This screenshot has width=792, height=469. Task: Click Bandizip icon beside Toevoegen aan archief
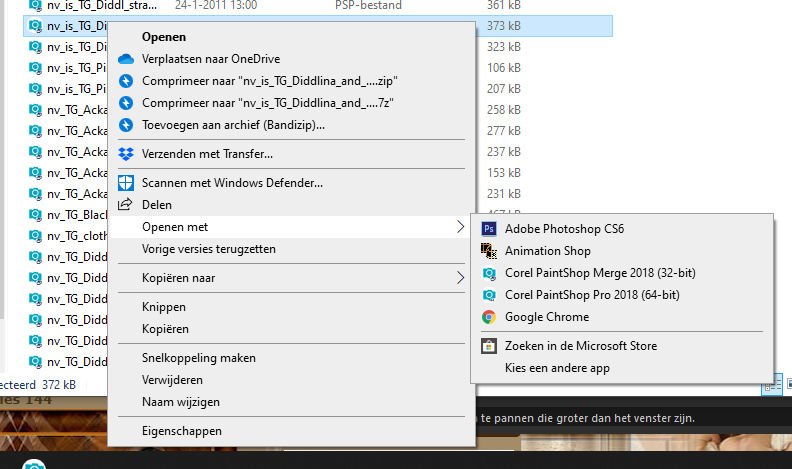tap(126, 125)
